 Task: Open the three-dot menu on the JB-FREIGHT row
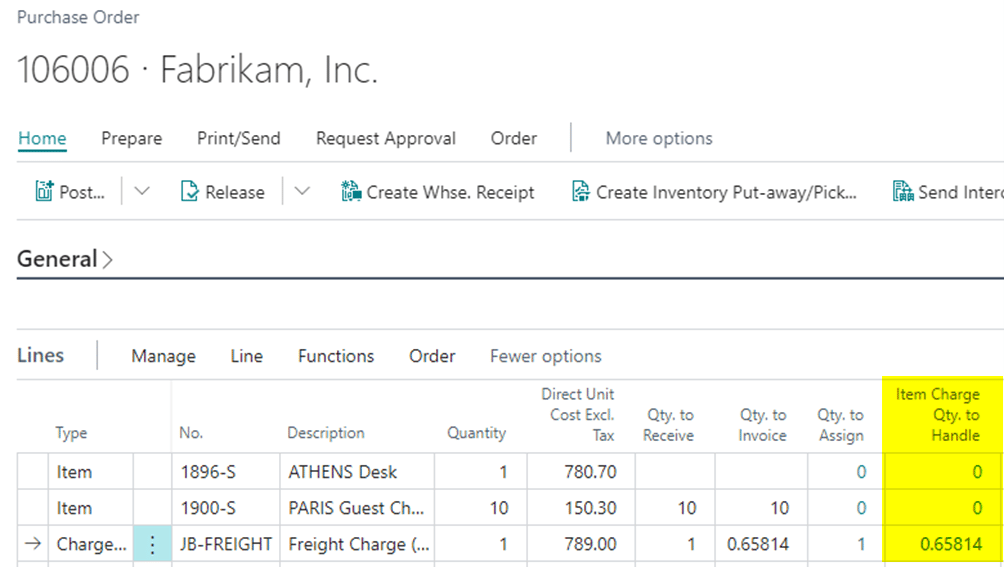tap(152, 545)
